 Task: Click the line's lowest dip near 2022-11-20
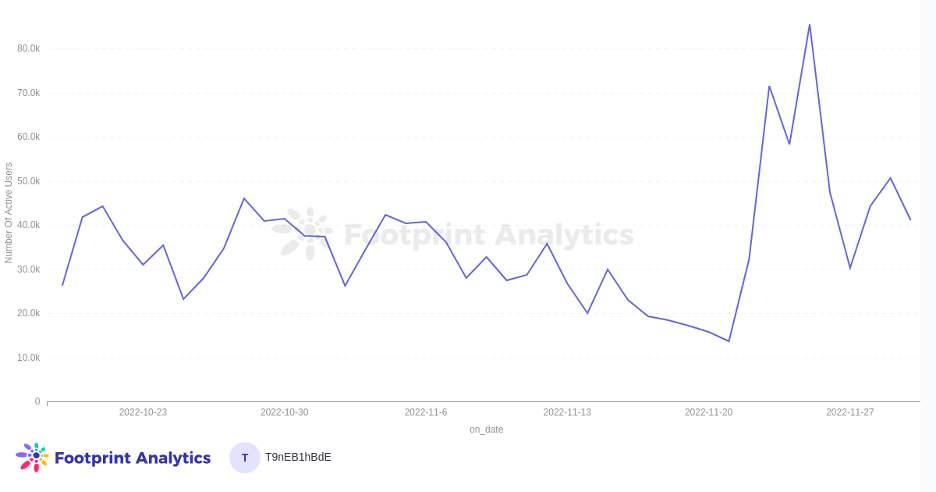[729, 341]
